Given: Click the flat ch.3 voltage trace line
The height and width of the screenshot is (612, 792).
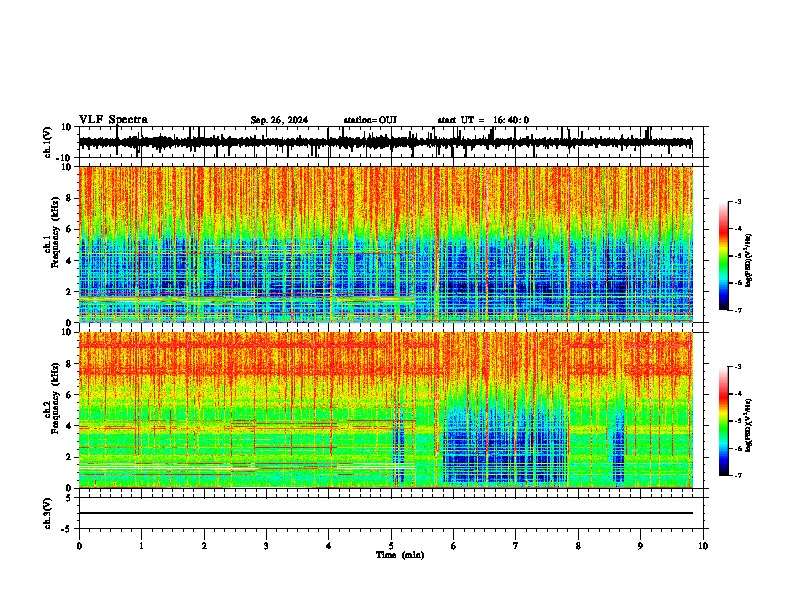Looking at the screenshot, I should tap(385, 513).
